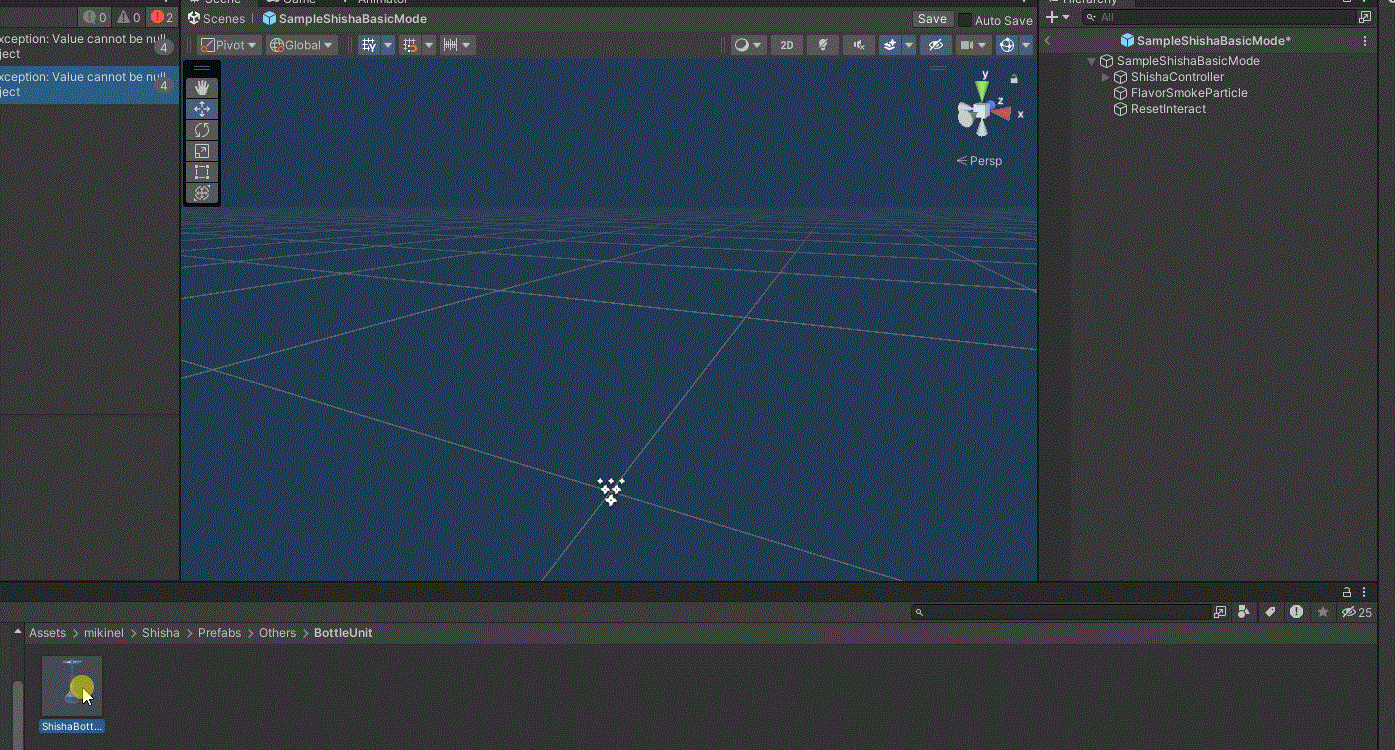Open Search by Label in Project panel
This screenshot has height=750, width=1395.
pyautogui.click(x=1270, y=612)
